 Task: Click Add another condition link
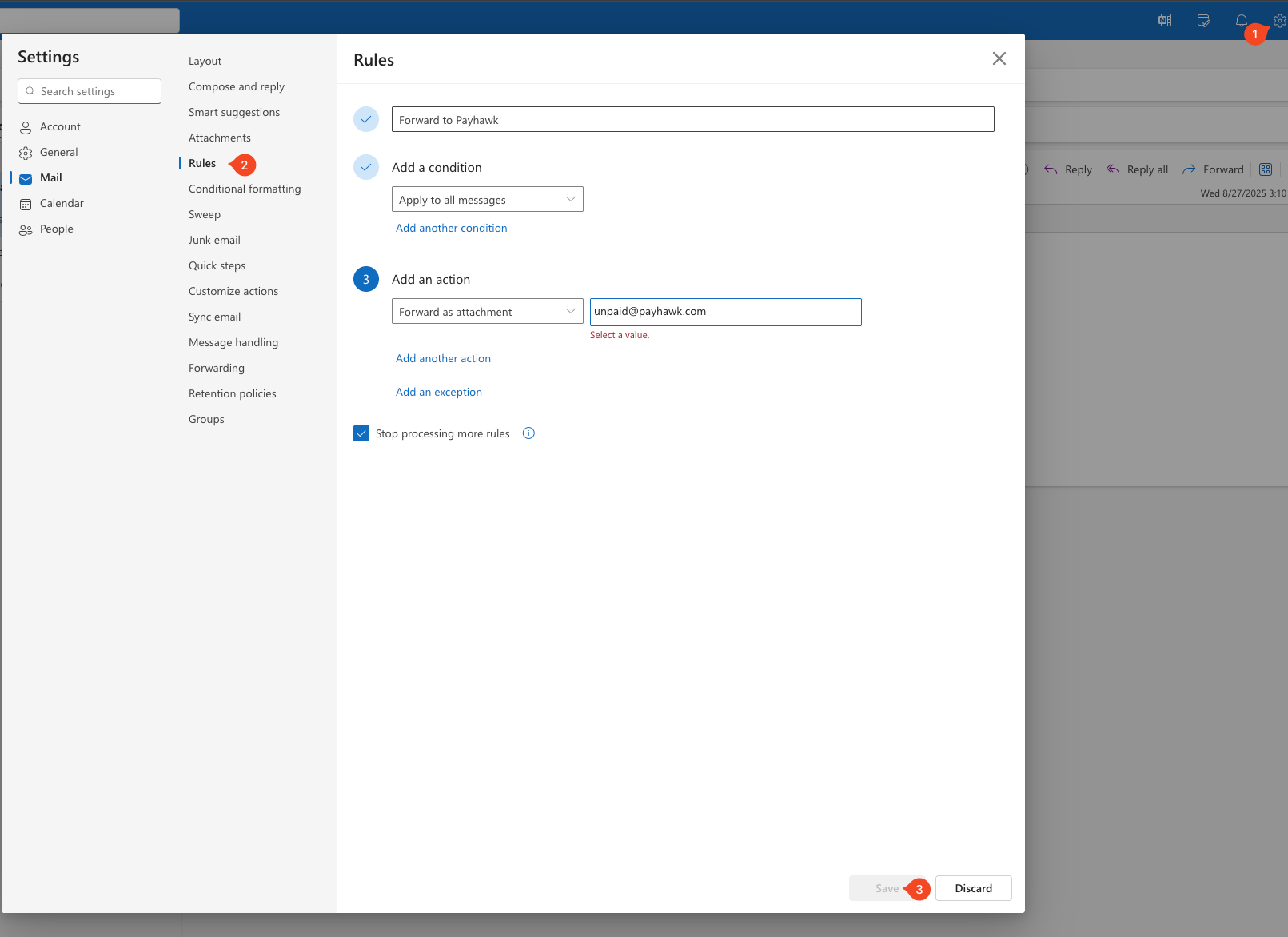coord(452,228)
